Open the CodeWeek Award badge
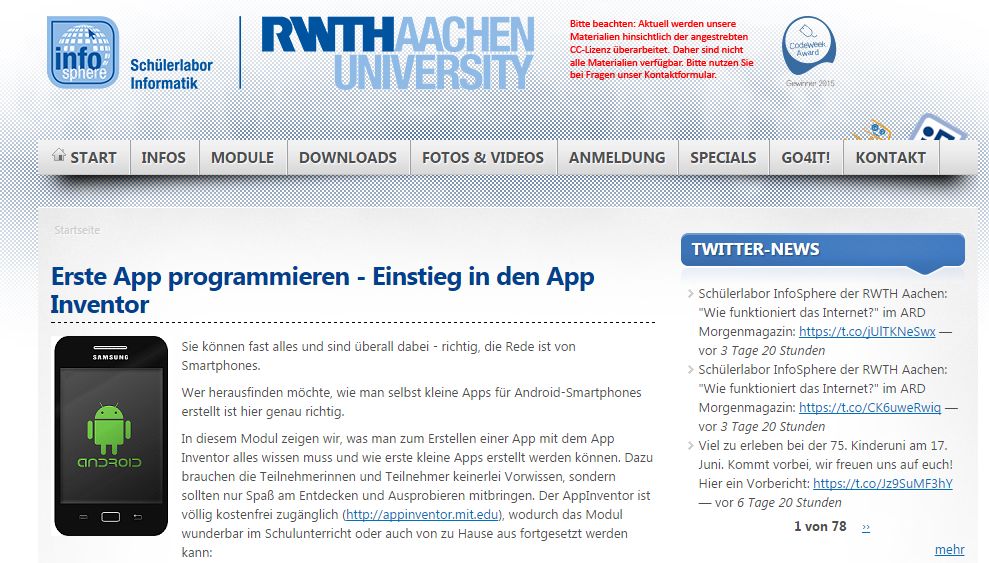This screenshot has width=989, height=563. (809, 52)
